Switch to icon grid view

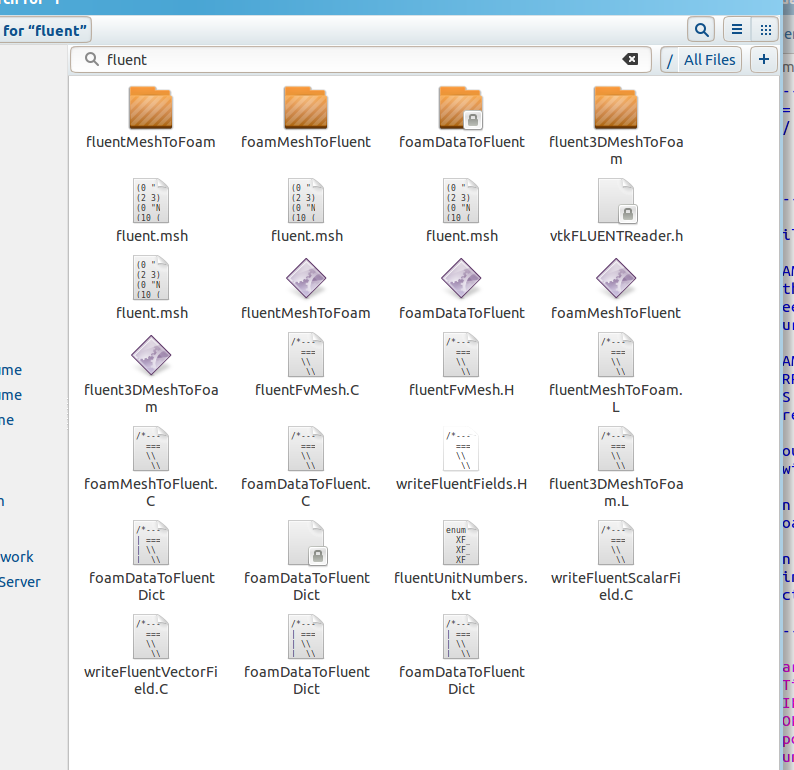(x=765, y=30)
